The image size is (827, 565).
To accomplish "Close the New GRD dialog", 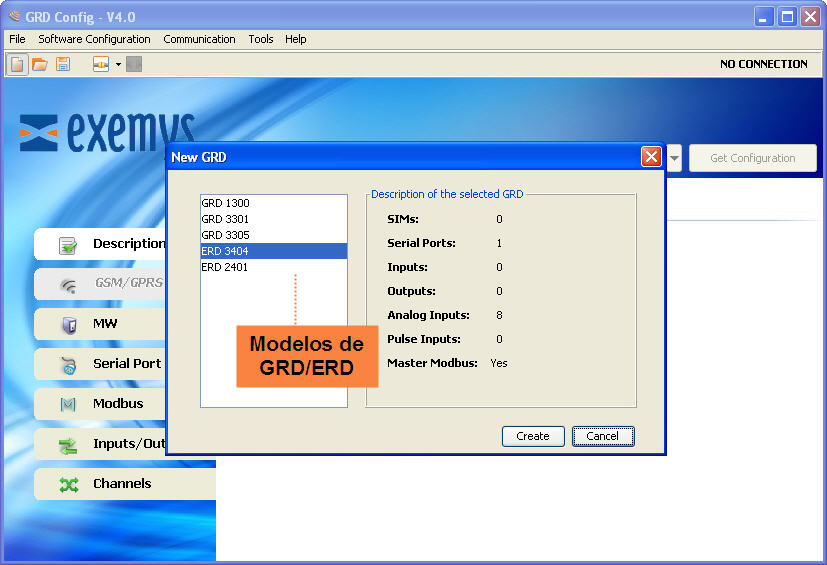I will point(651,157).
